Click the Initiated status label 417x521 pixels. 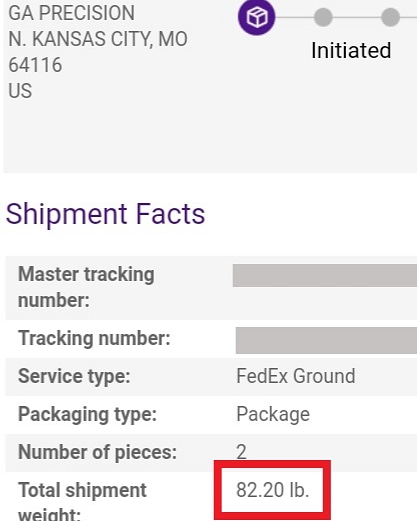point(351,50)
